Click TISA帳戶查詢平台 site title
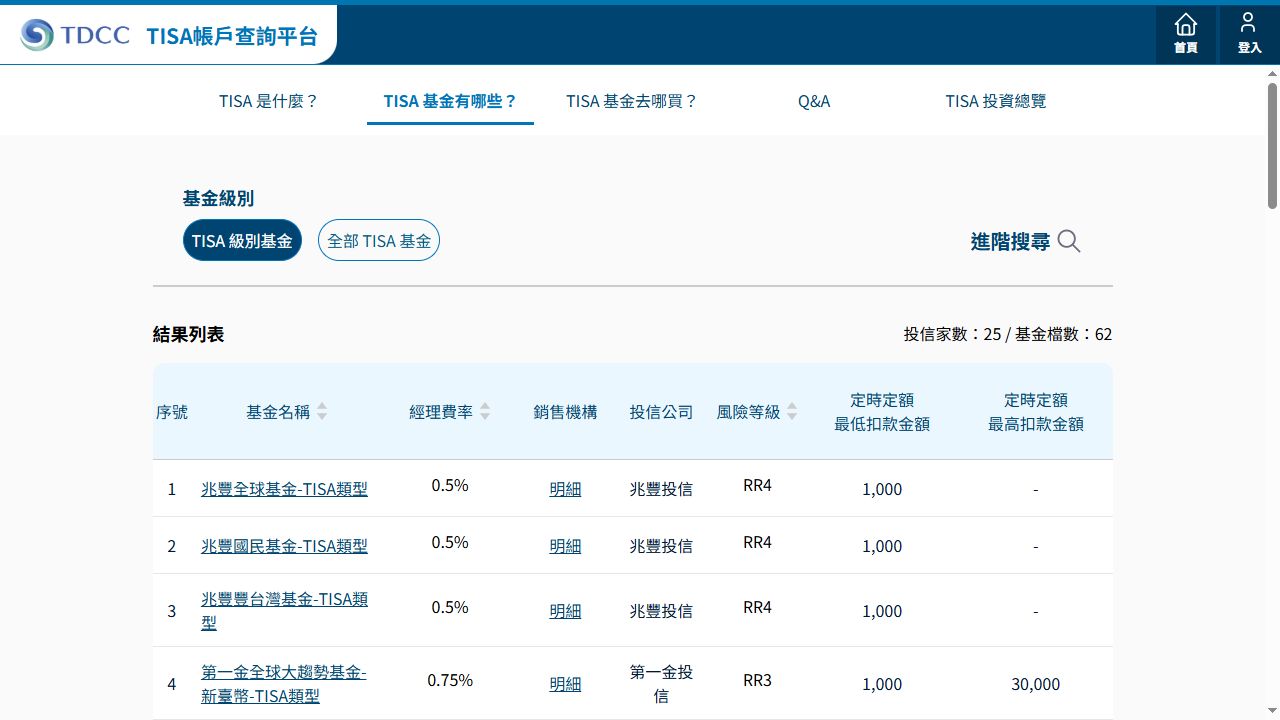 click(x=232, y=36)
